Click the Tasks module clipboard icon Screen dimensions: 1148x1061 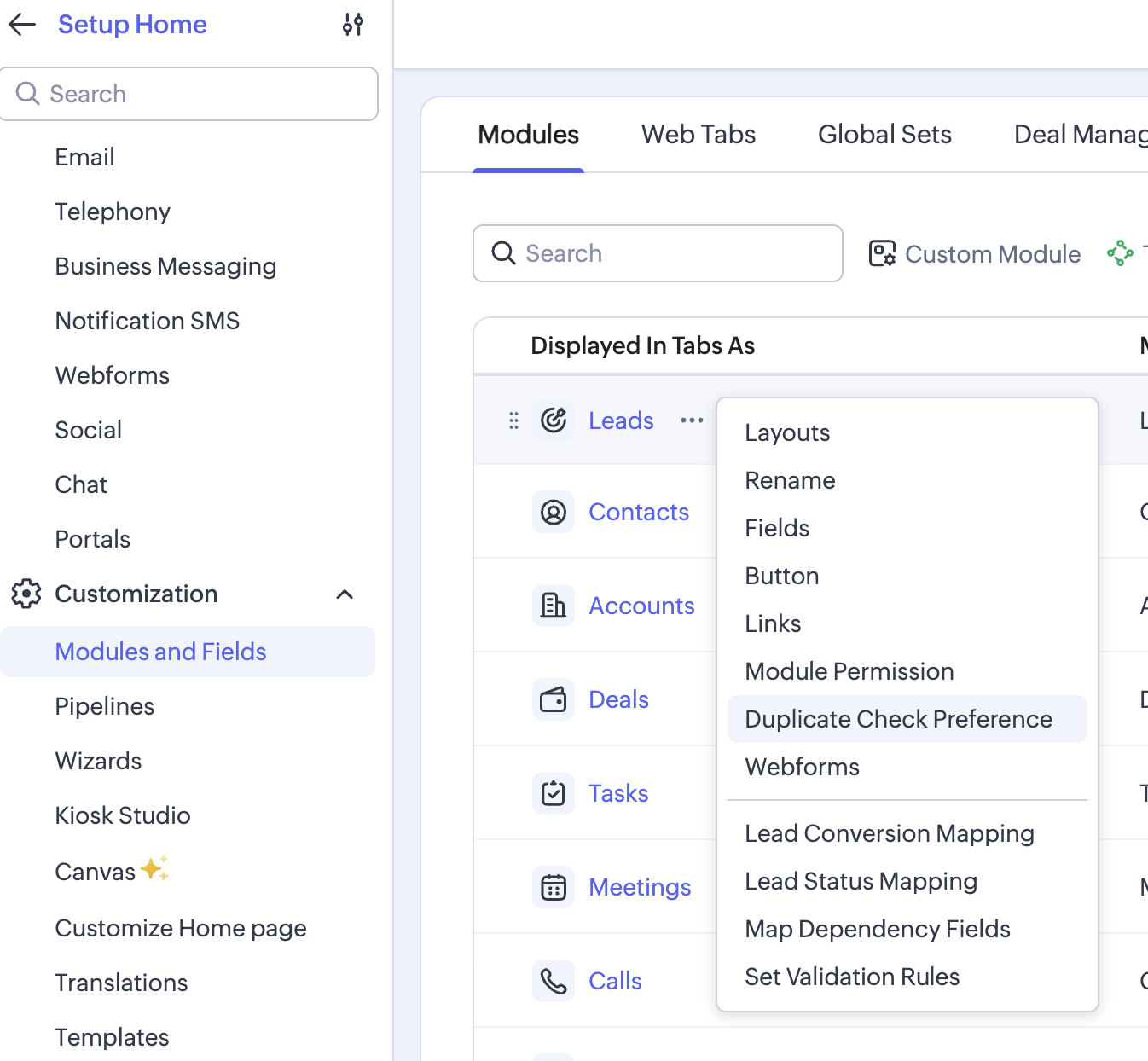point(554,793)
